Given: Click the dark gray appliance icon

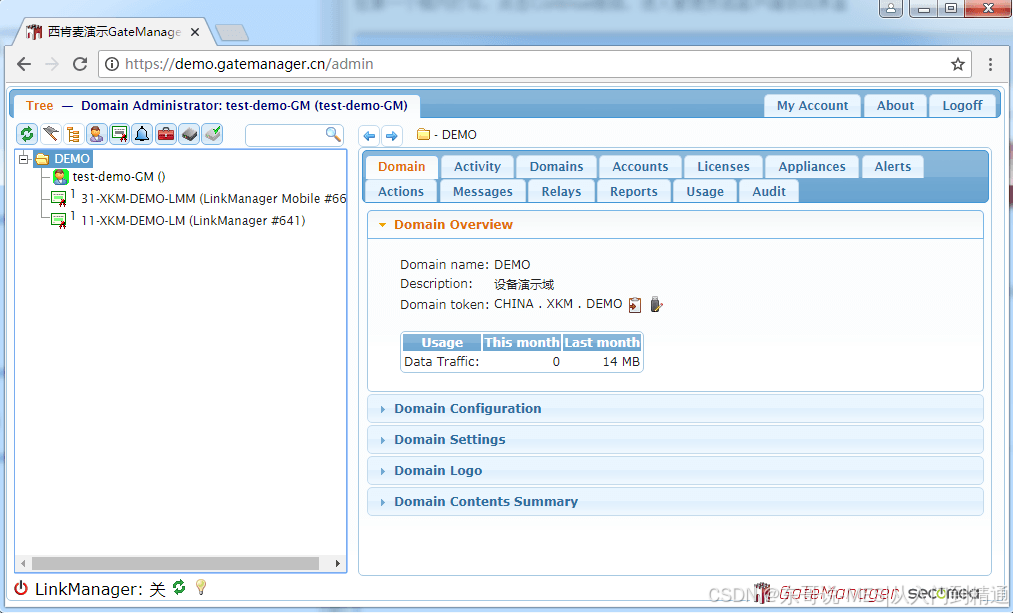Looking at the screenshot, I should point(189,134).
